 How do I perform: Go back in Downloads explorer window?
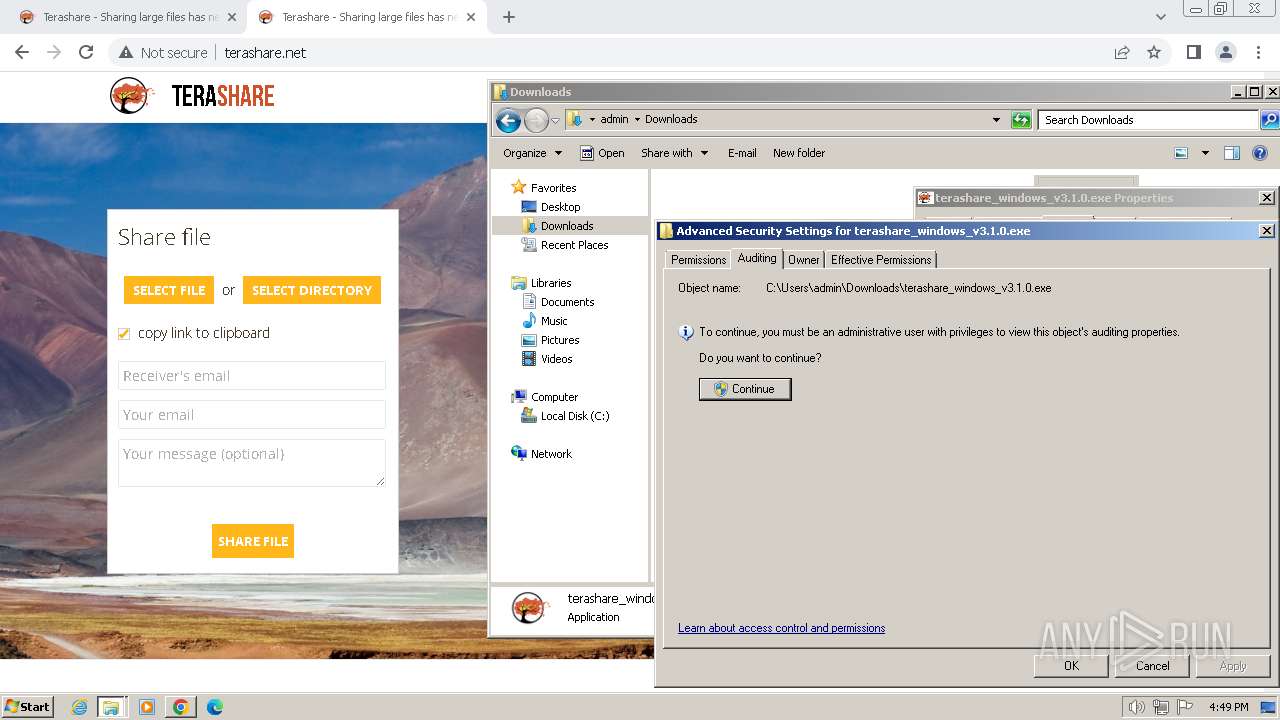pos(508,120)
